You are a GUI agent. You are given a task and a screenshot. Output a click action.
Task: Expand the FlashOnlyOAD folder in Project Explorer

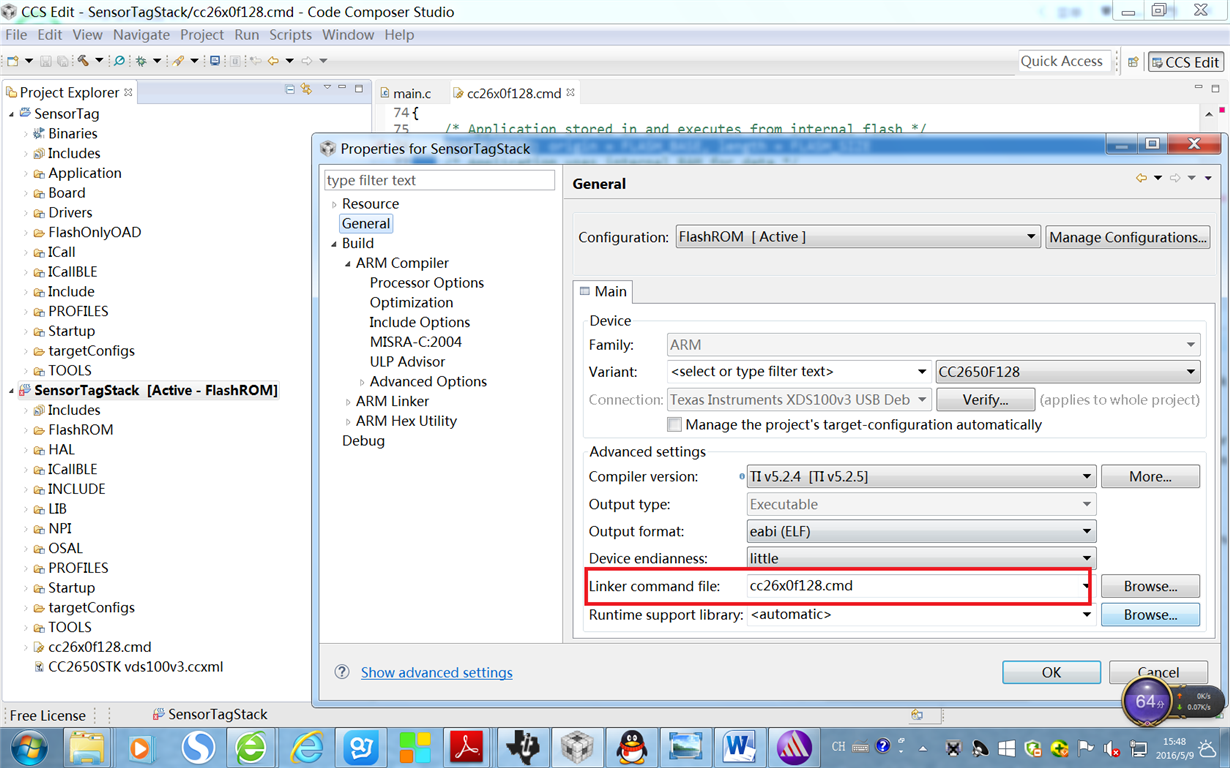coord(27,232)
